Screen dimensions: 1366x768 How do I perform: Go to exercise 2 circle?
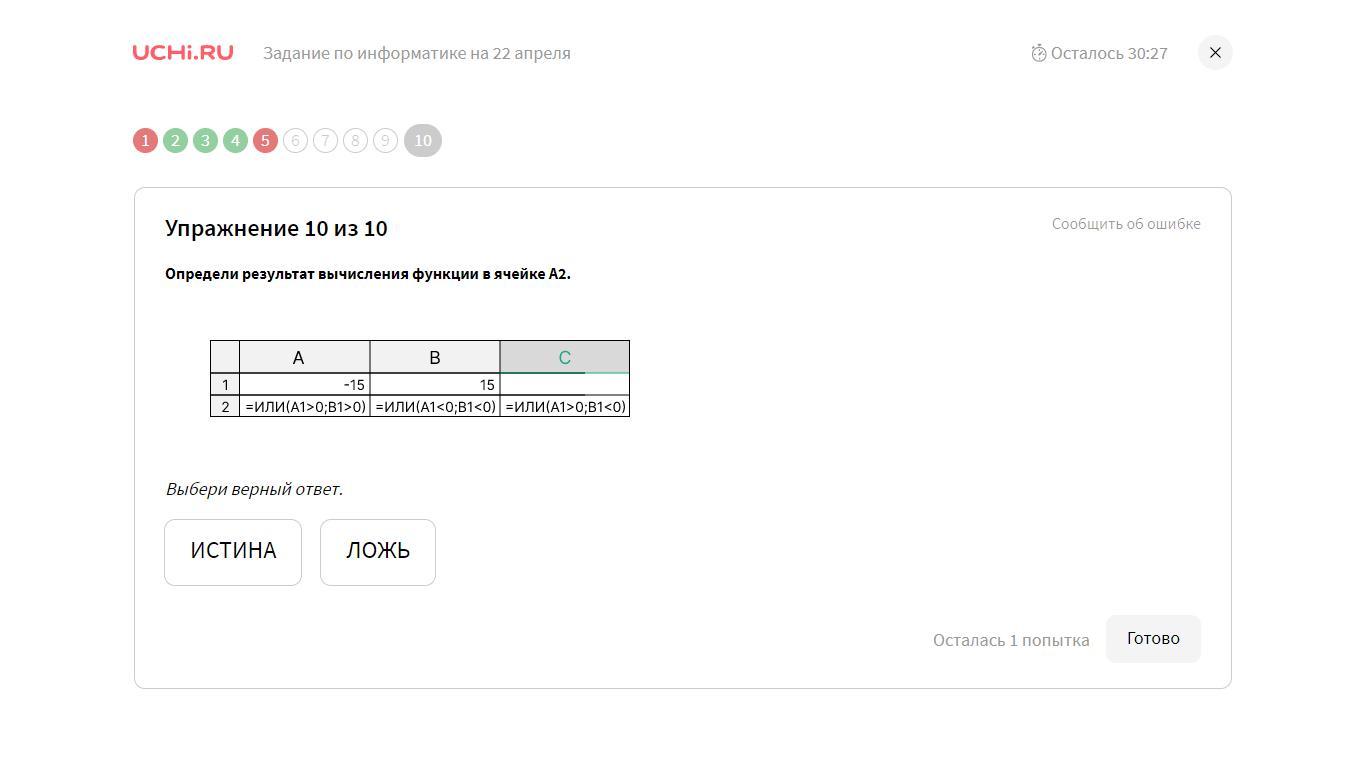175,141
